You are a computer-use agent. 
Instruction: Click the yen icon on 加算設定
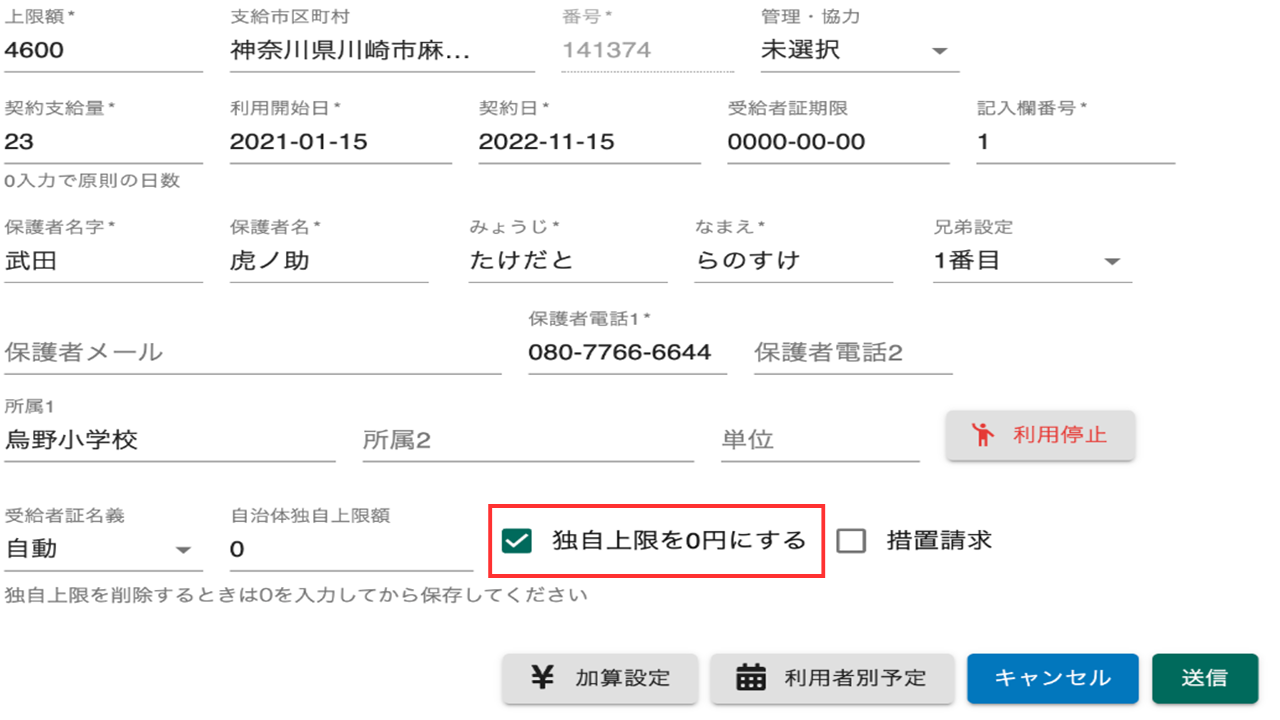coord(542,677)
